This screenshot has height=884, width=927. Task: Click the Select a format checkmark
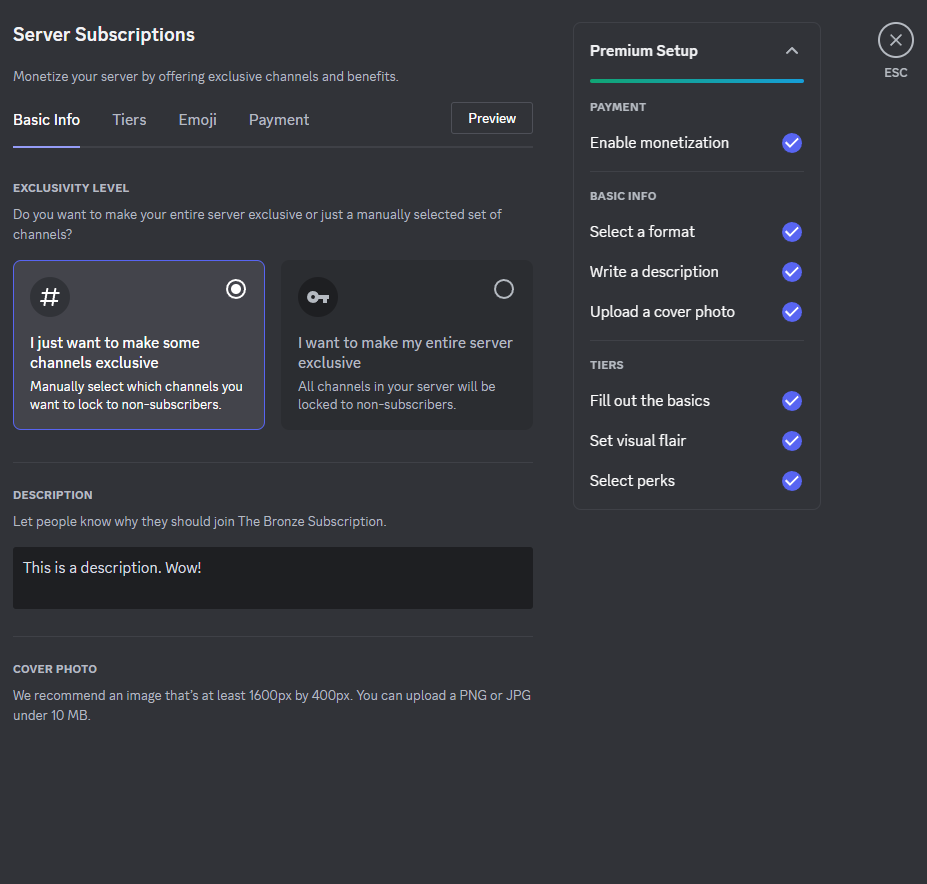coord(792,232)
